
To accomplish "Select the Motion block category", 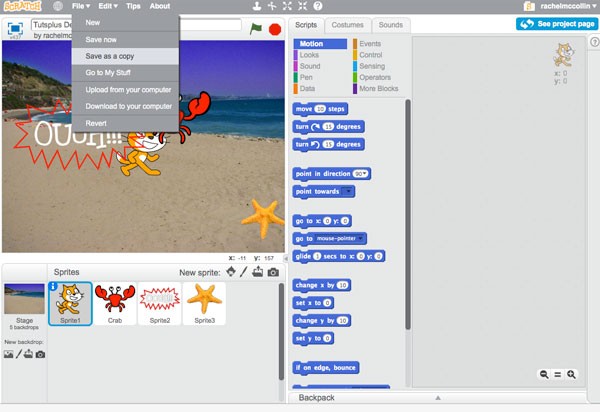I will (x=320, y=44).
